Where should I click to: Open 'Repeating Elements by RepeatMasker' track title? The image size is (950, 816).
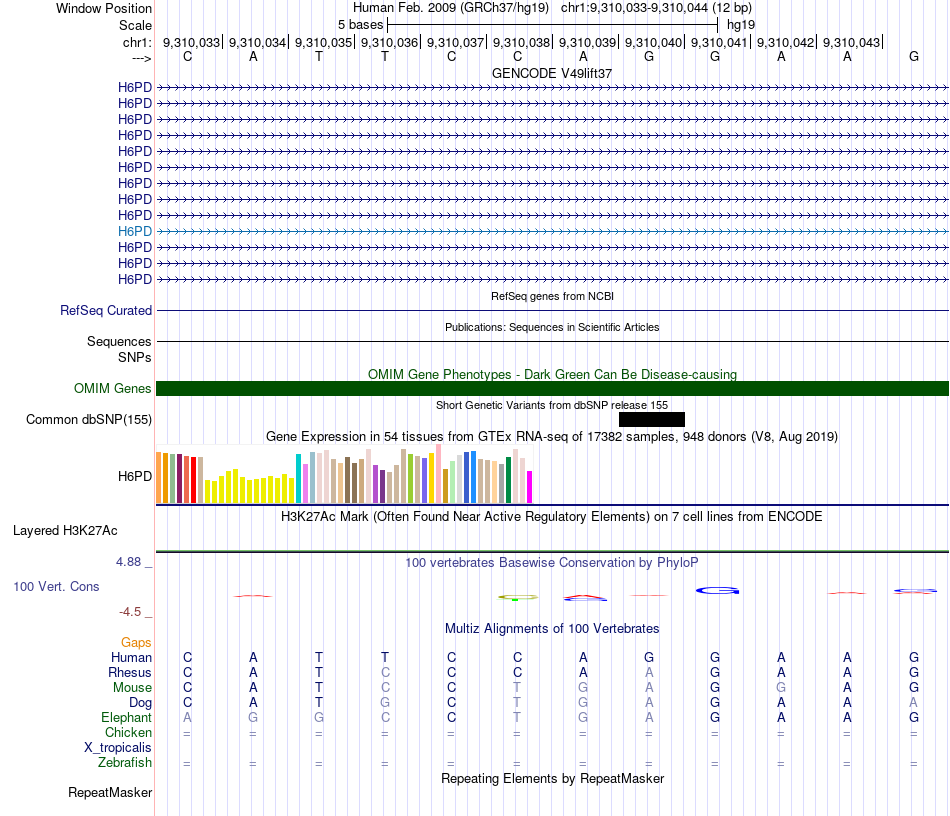552,778
